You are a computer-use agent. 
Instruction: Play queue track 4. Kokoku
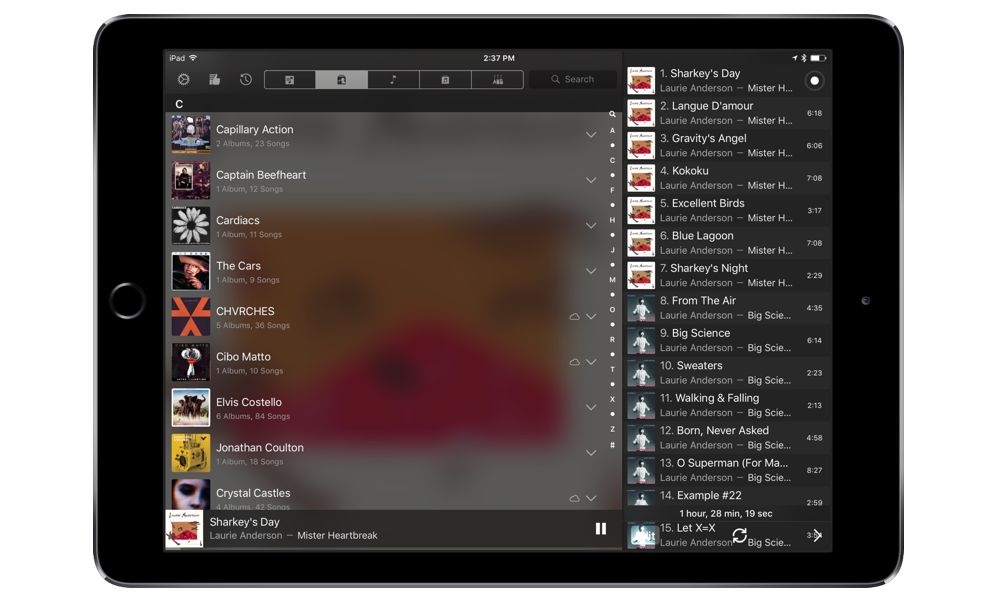tap(728, 178)
